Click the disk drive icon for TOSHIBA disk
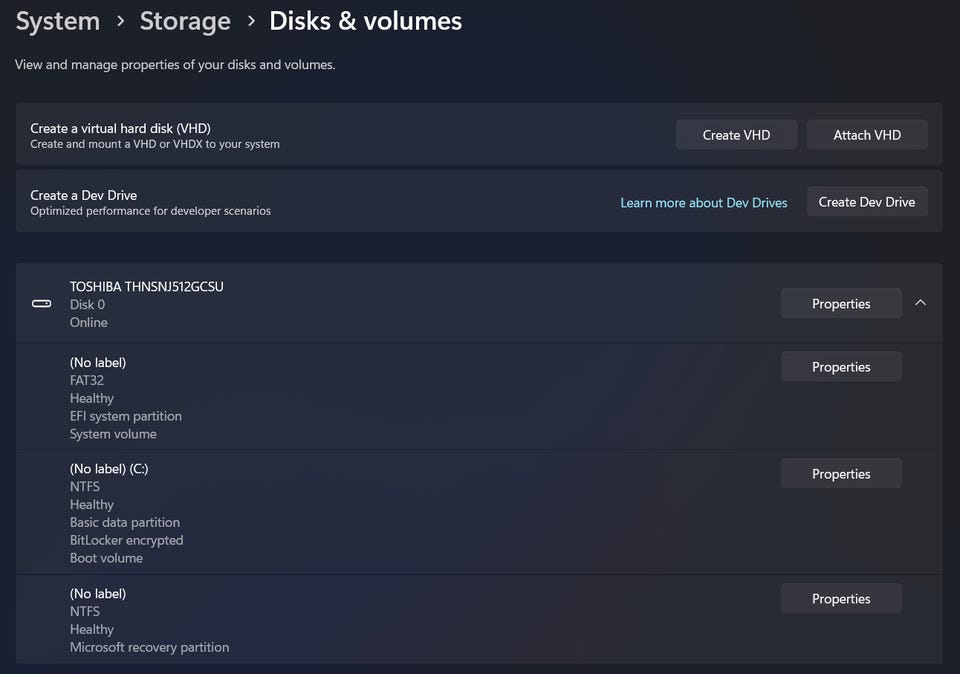The image size is (960, 674). click(42, 304)
